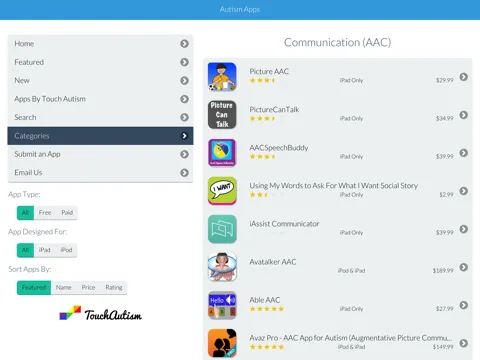This screenshot has width=480, height=360.
Task: Sort apps by Rating
Action: tap(114, 287)
